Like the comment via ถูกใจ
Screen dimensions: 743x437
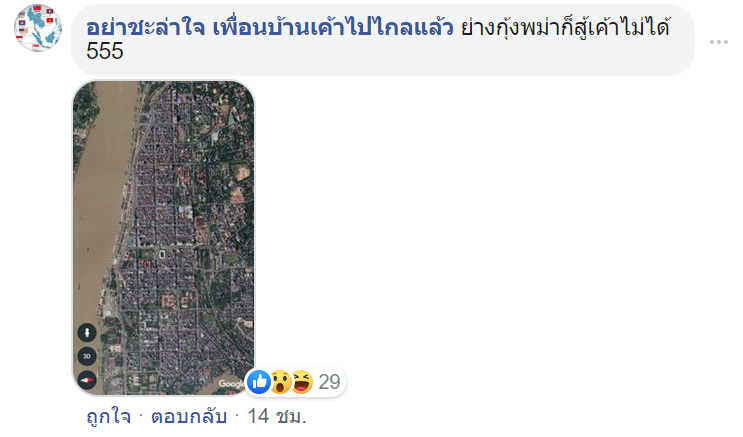click(109, 417)
